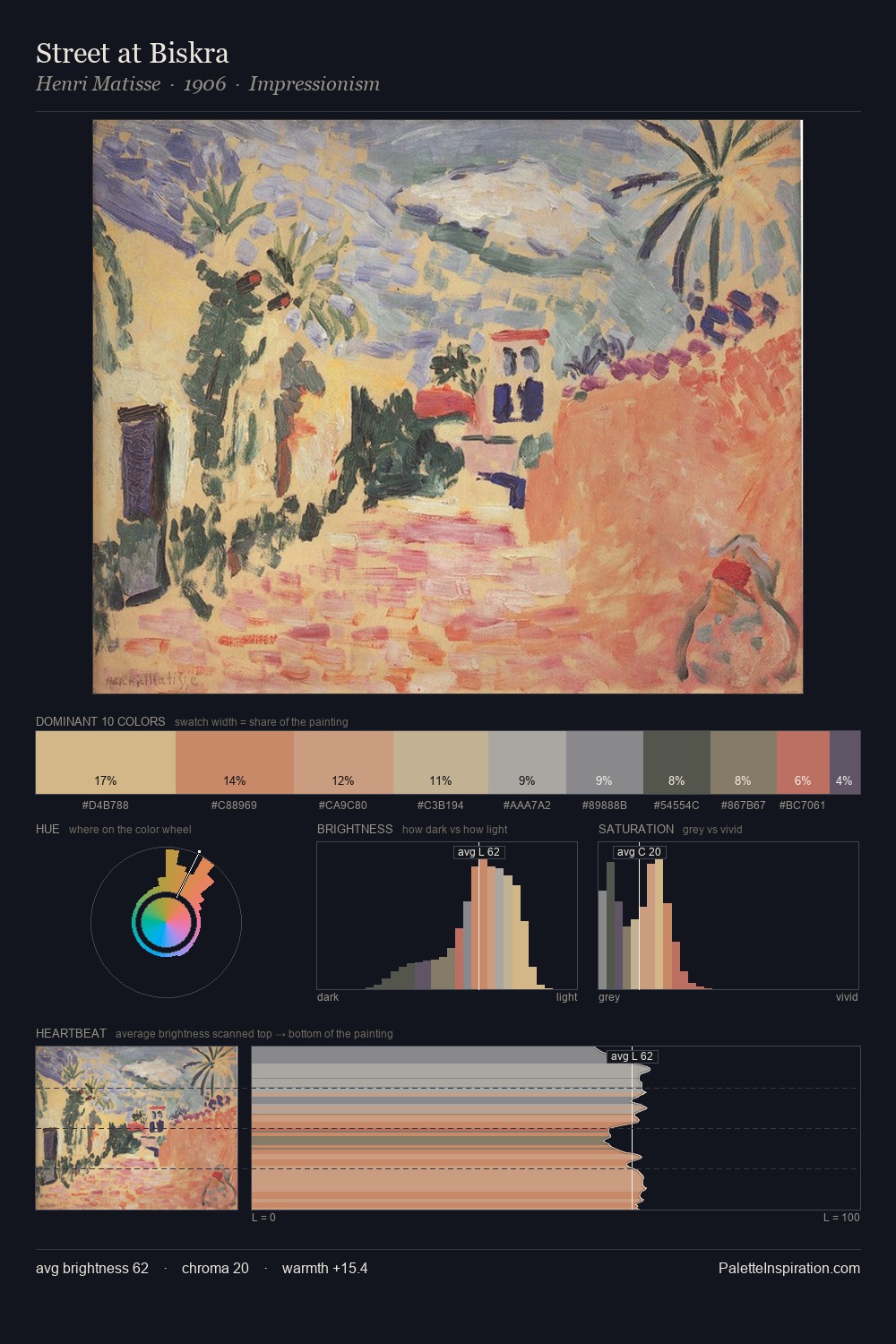
Task: Click the 'avg L 62' heartbeat marker
Action: click(633, 1056)
